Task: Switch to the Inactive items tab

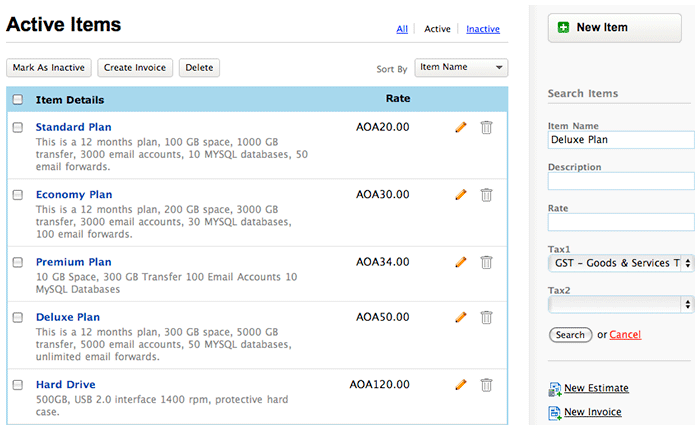Action: 483,29
